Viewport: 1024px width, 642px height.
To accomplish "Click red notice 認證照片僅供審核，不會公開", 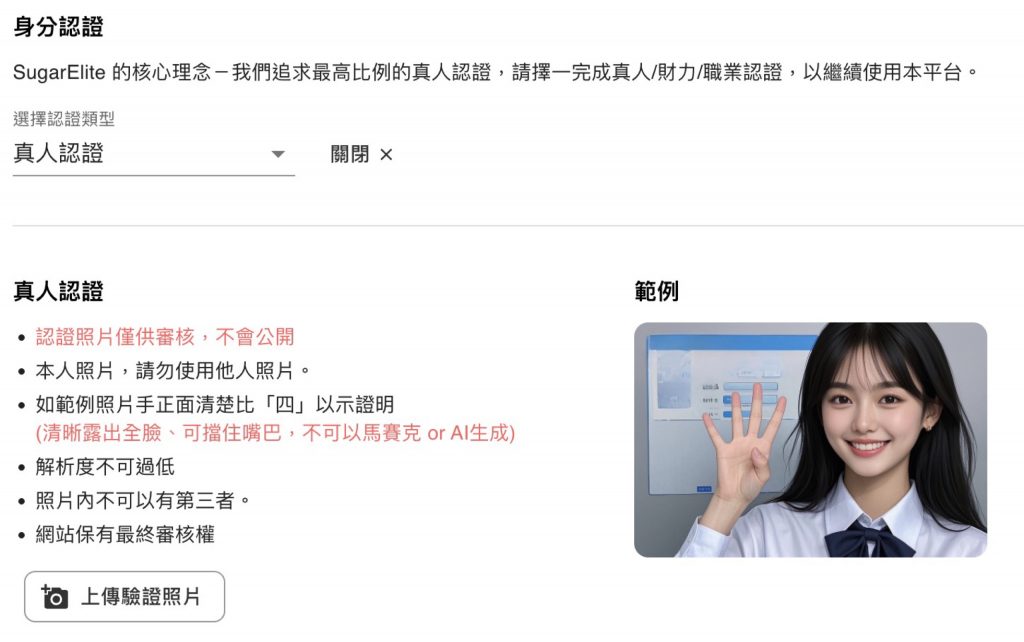I will pos(165,337).
